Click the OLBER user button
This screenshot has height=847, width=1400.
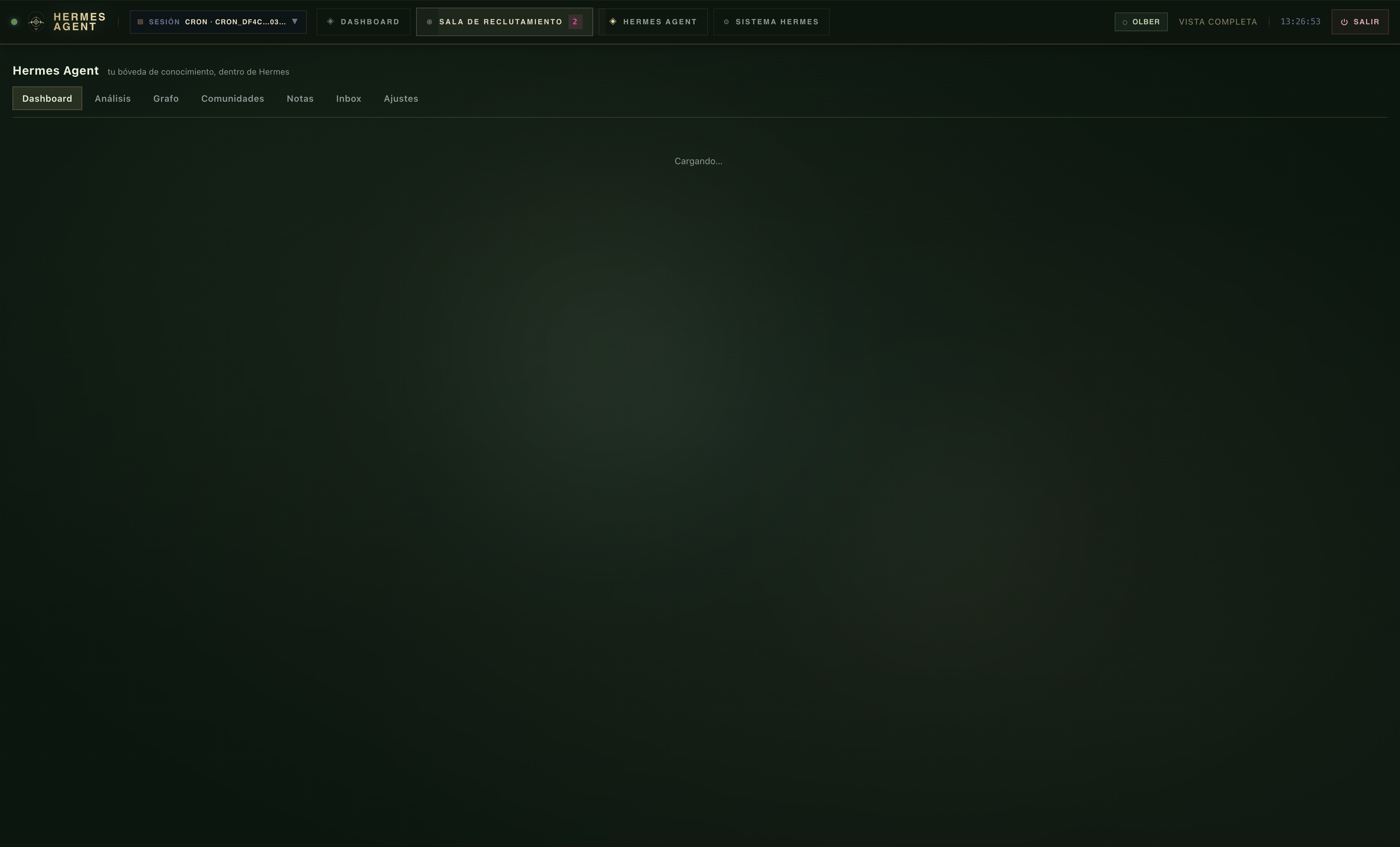pos(1141,22)
